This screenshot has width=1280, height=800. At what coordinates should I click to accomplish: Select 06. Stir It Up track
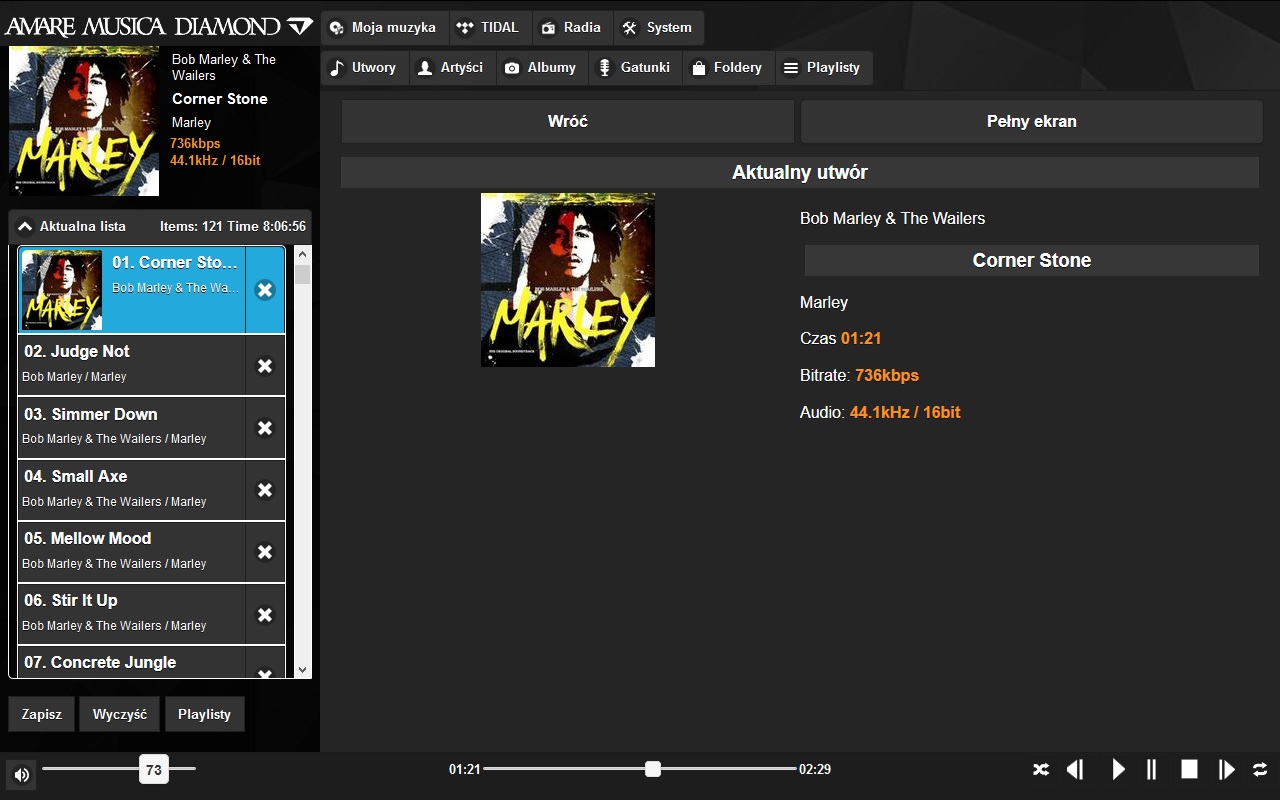tap(132, 614)
